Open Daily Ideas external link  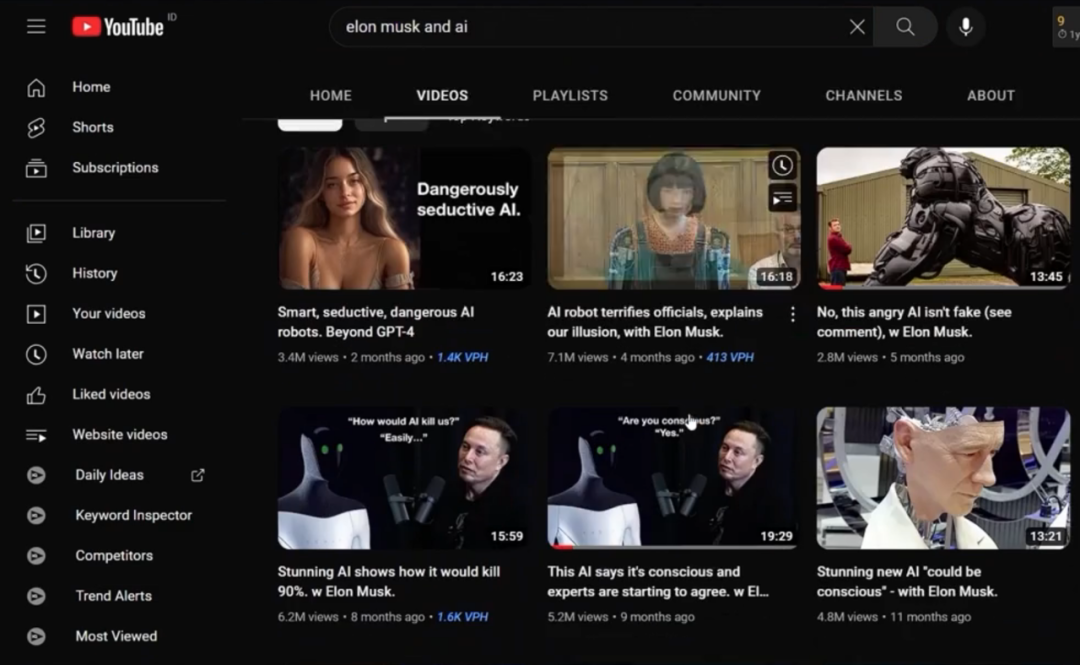(x=197, y=475)
